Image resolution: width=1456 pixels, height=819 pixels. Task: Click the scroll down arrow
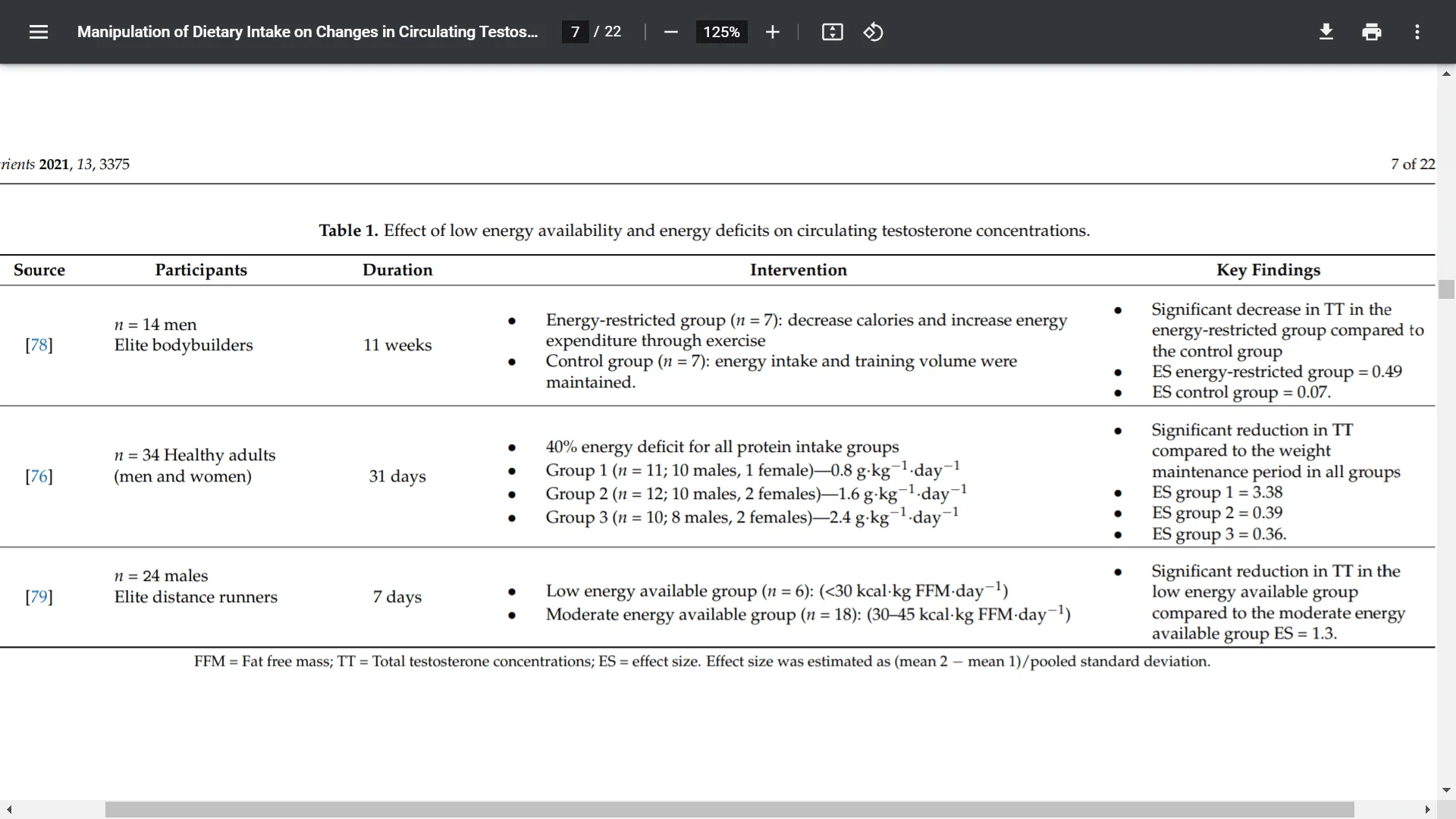[x=1446, y=790]
